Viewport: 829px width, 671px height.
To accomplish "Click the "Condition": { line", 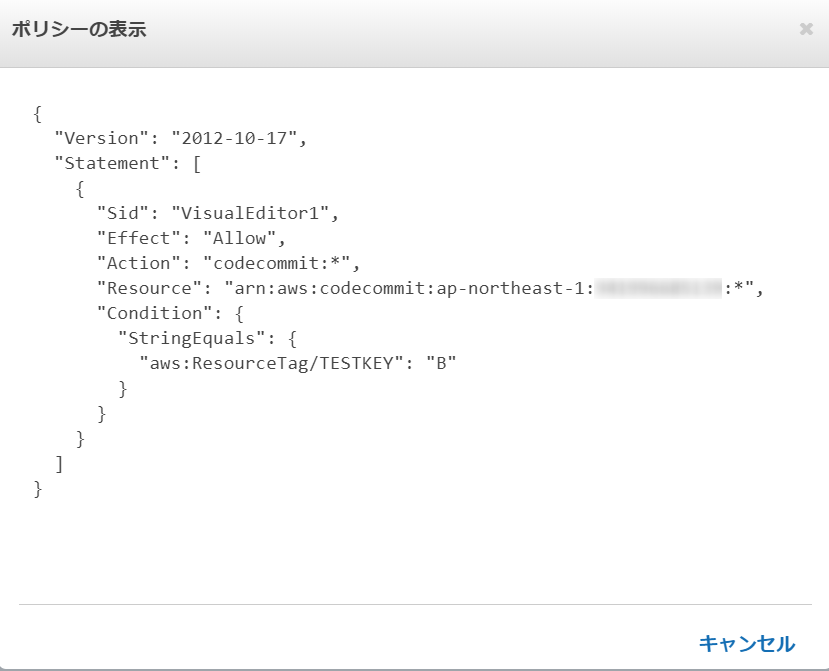I will 170,314.
